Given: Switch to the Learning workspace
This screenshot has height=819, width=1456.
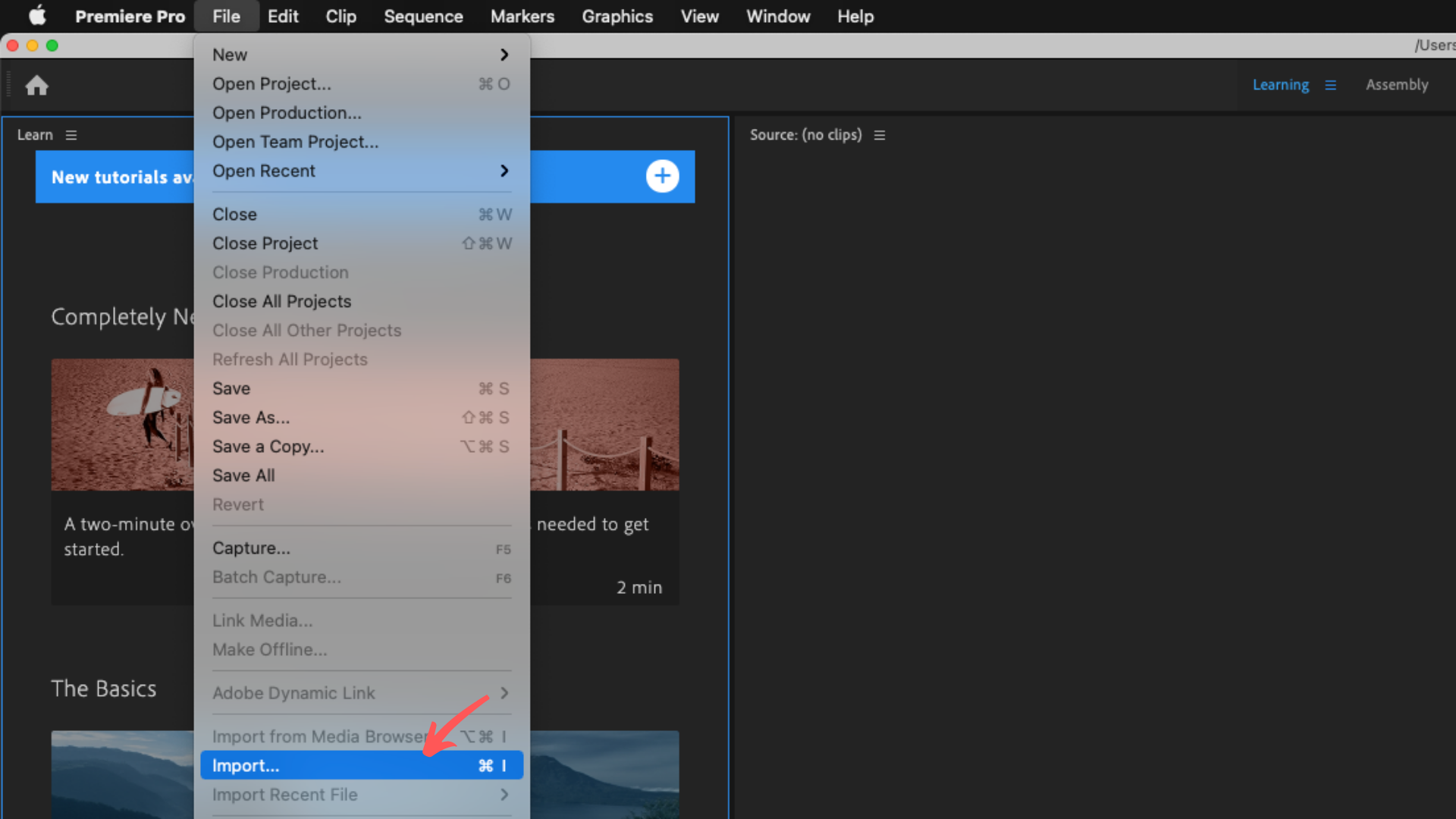Looking at the screenshot, I should point(1280,85).
